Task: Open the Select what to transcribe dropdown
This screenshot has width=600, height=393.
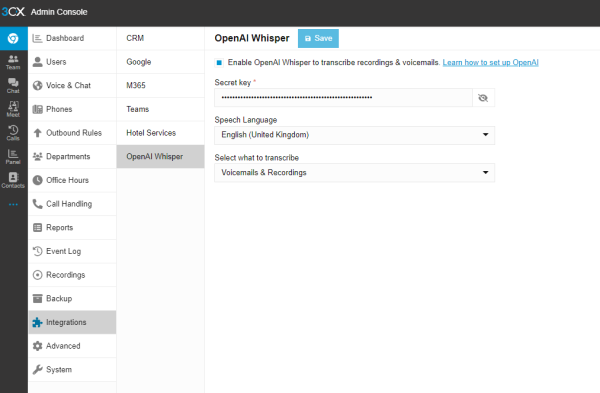Action: point(354,173)
